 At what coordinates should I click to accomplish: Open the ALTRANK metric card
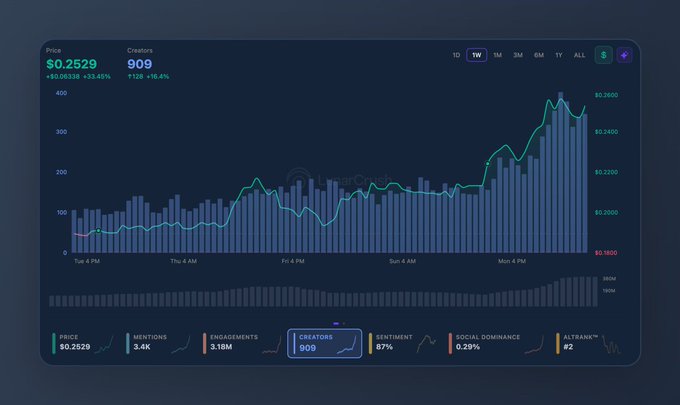point(588,343)
